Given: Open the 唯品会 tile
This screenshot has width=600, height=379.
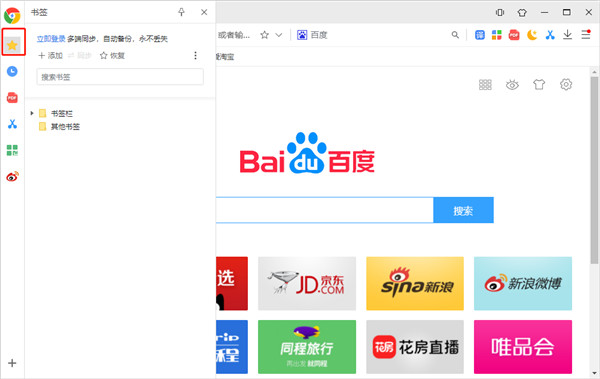Looking at the screenshot, I should pyautogui.click(x=523, y=347).
